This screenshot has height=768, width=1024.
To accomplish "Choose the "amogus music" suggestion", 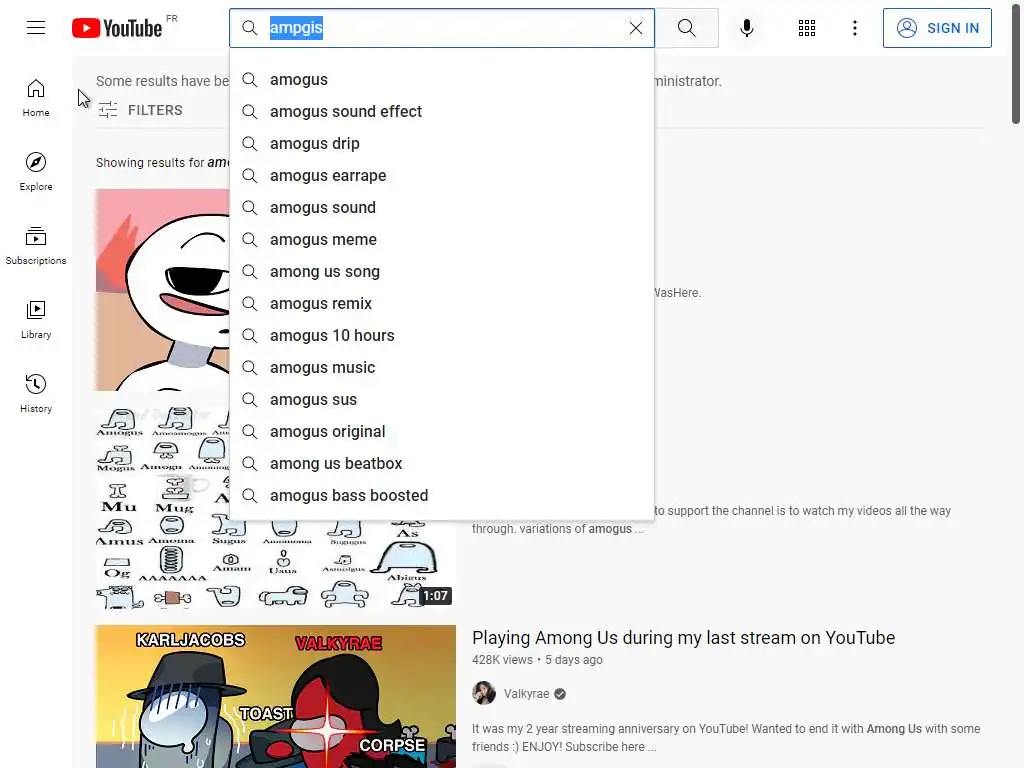I will (442, 368).
